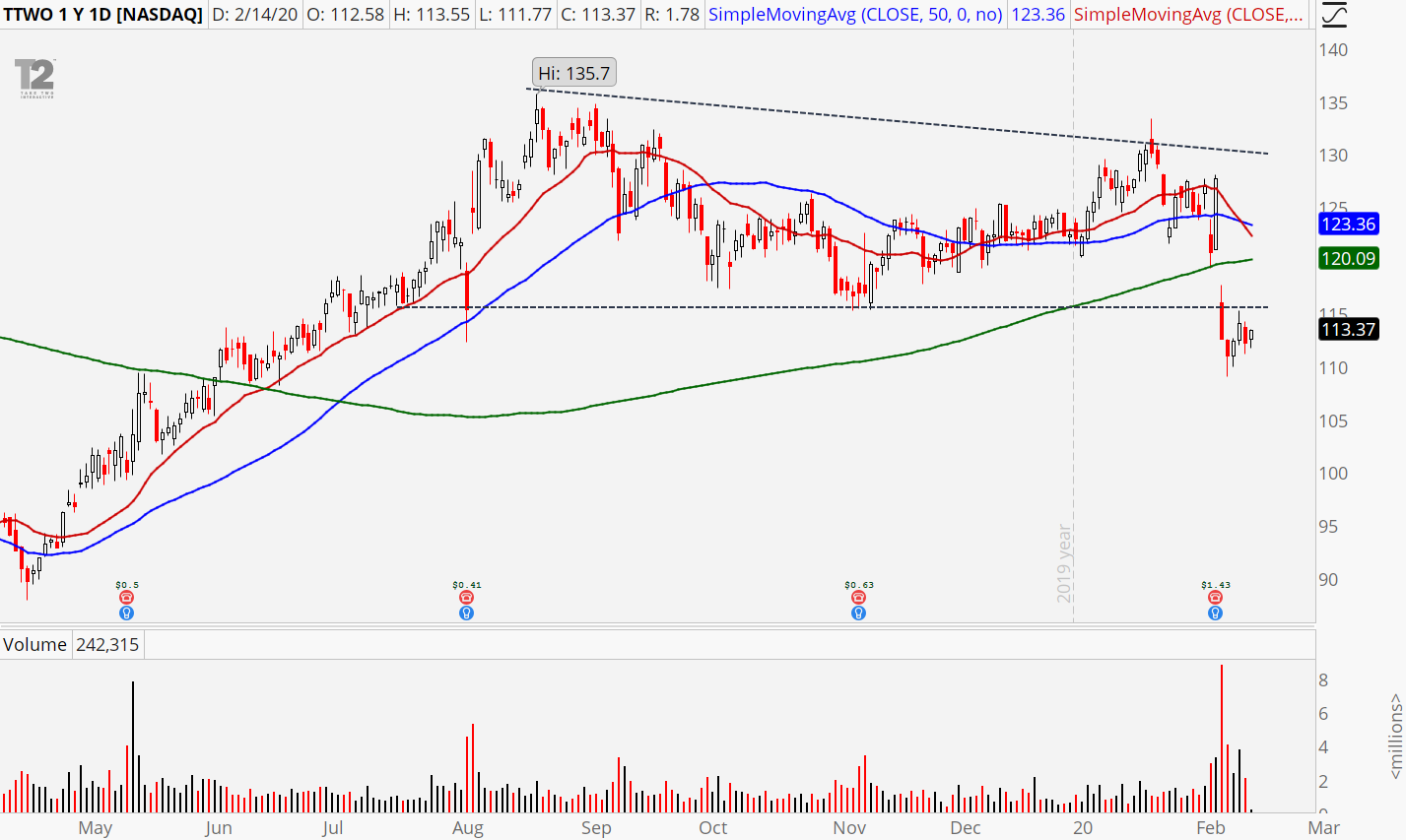Click the 123.36 value in the header bar
This screenshot has width=1406, height=840.
(x=1038, y=15)
